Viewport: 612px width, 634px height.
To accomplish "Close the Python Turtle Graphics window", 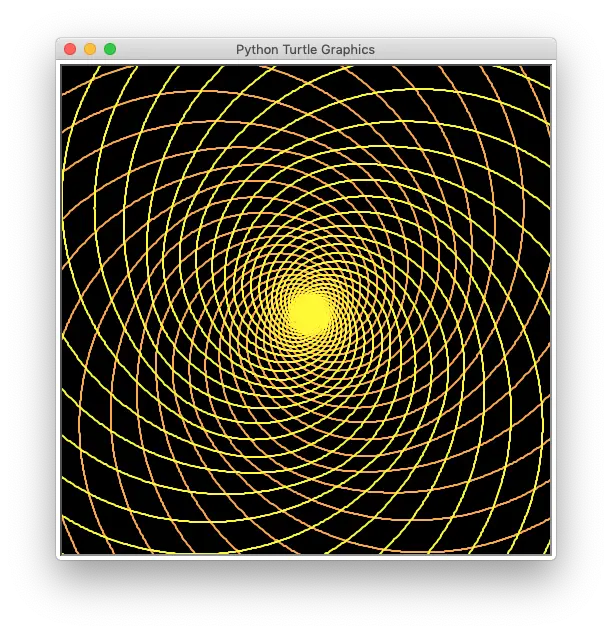I will [x=70, y=49].
